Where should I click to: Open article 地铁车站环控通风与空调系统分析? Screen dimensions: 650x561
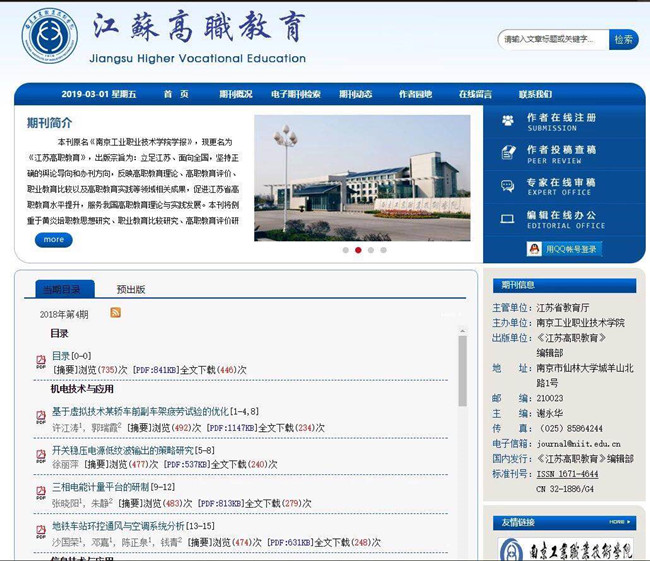point(118,526)
